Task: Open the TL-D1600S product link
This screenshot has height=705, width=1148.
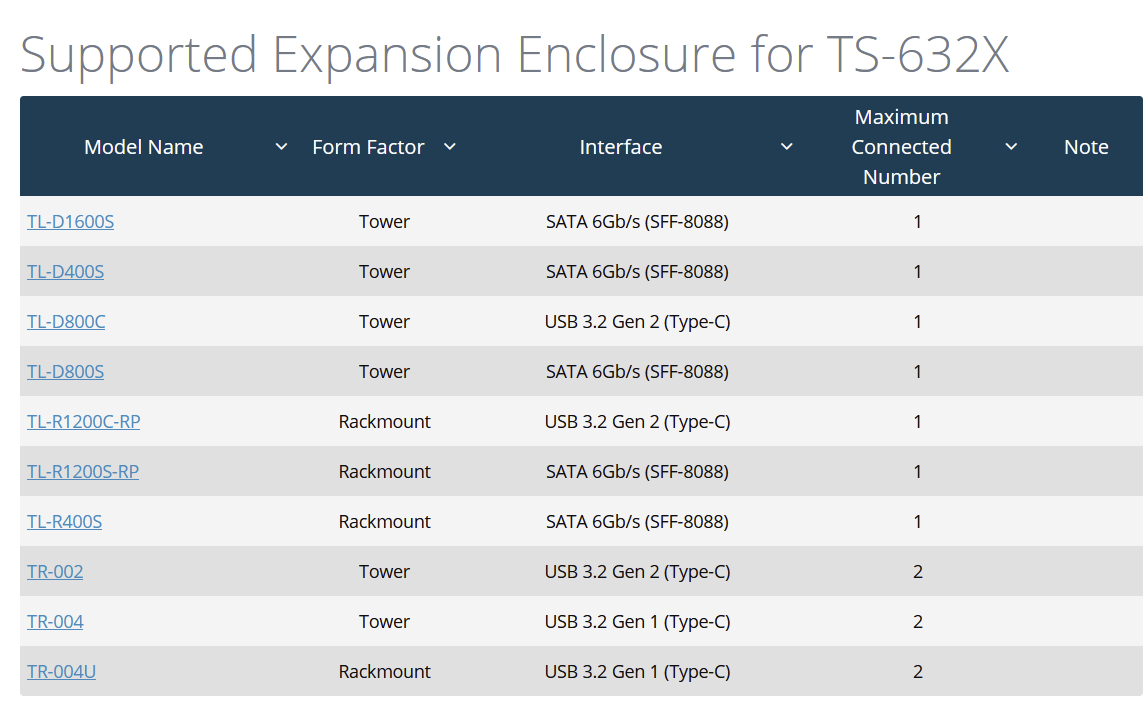Action: point(70,222)
